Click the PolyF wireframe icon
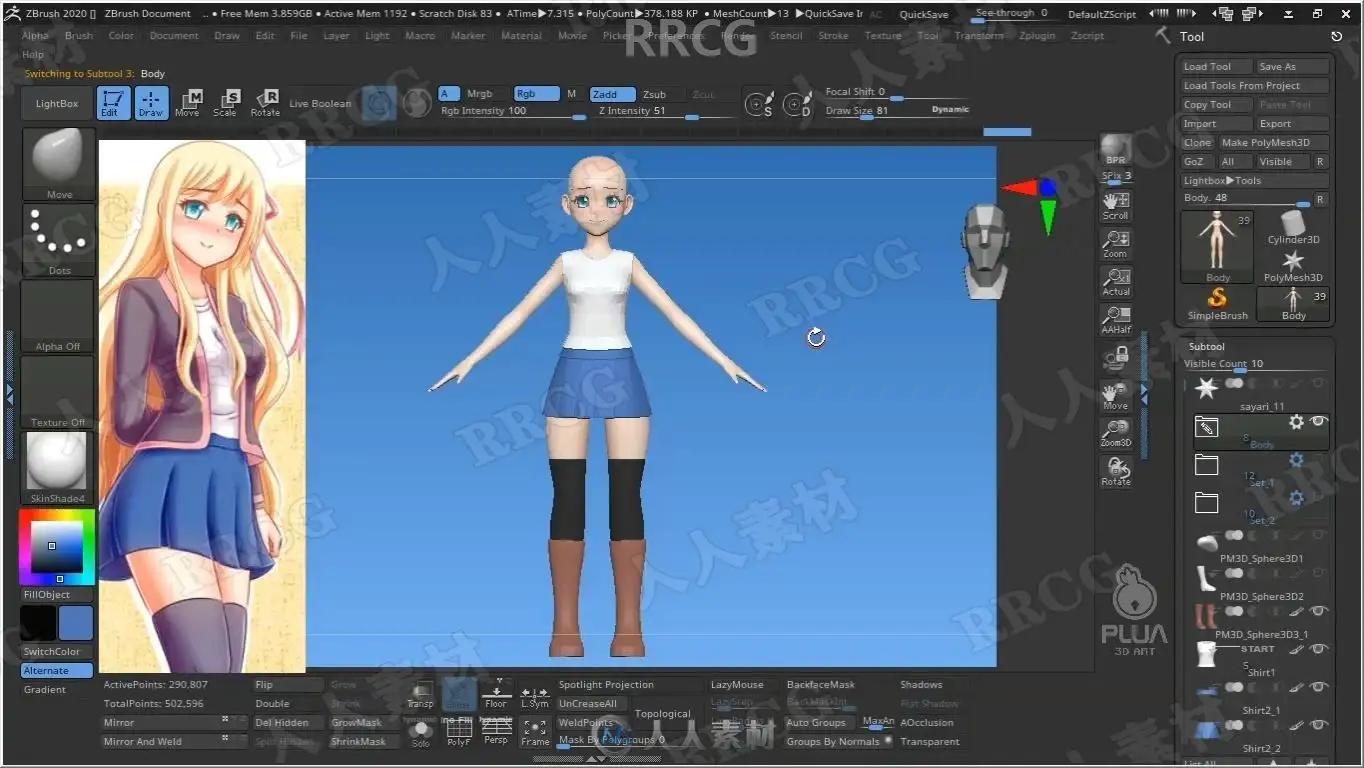The width and height of the screenshot is (1364, 768). pyautogui.click(x=459, y=732)
